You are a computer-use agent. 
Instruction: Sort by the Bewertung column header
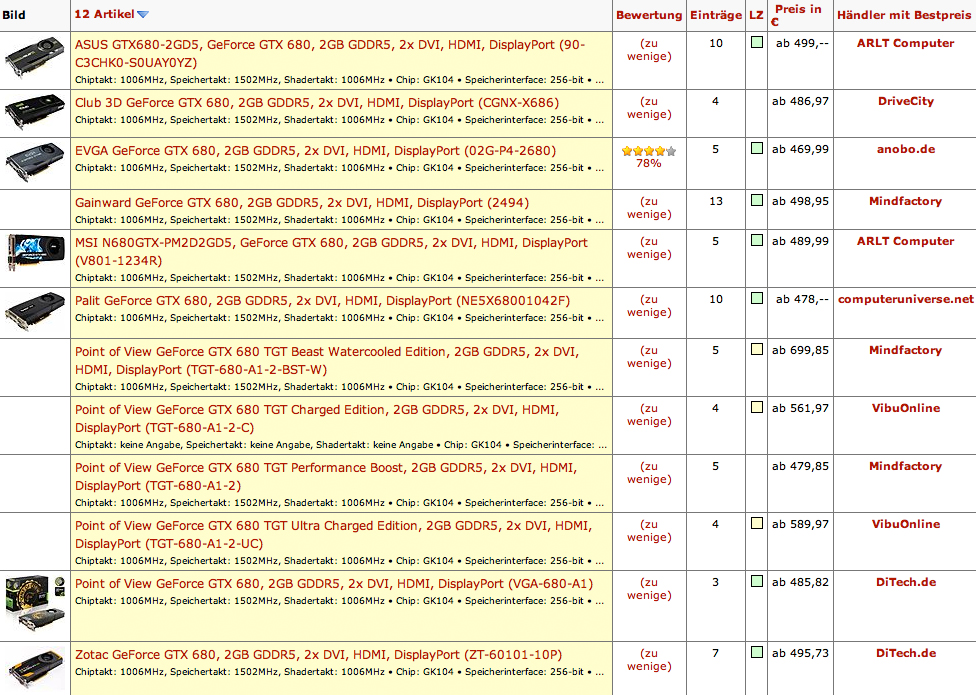click(649, 15)
